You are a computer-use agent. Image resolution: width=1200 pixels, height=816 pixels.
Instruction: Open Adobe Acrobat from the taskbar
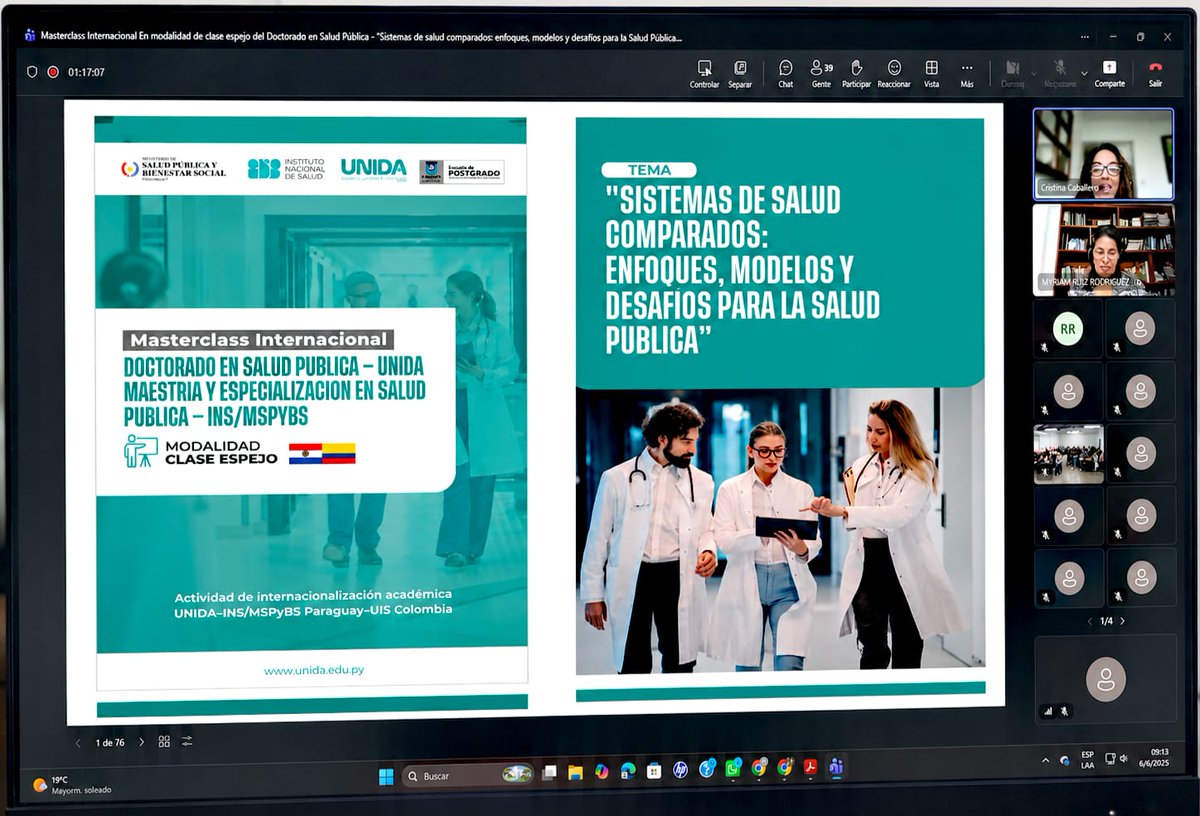click(810, 767)
